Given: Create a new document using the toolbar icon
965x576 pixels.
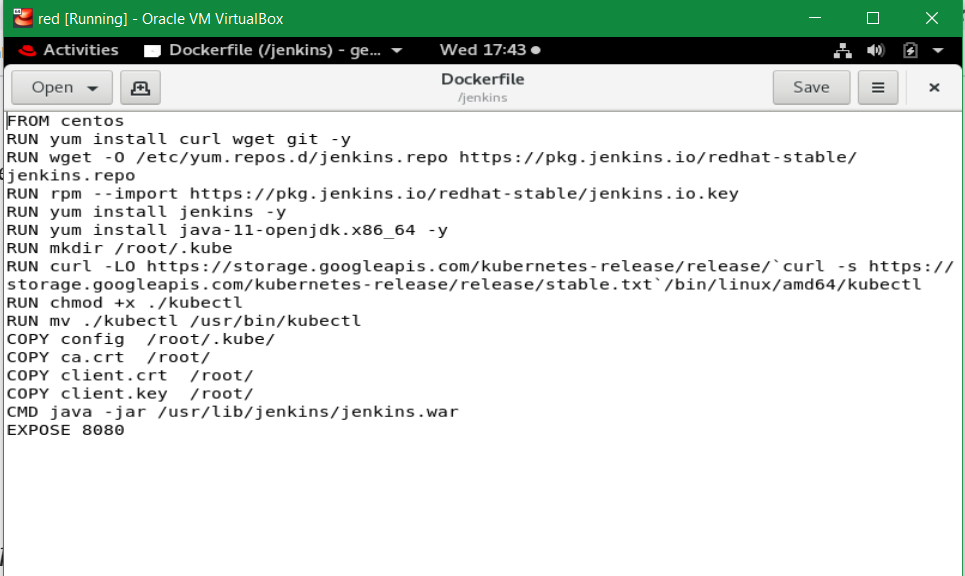Looking at the screenshot, I should [x=140, y=87].
